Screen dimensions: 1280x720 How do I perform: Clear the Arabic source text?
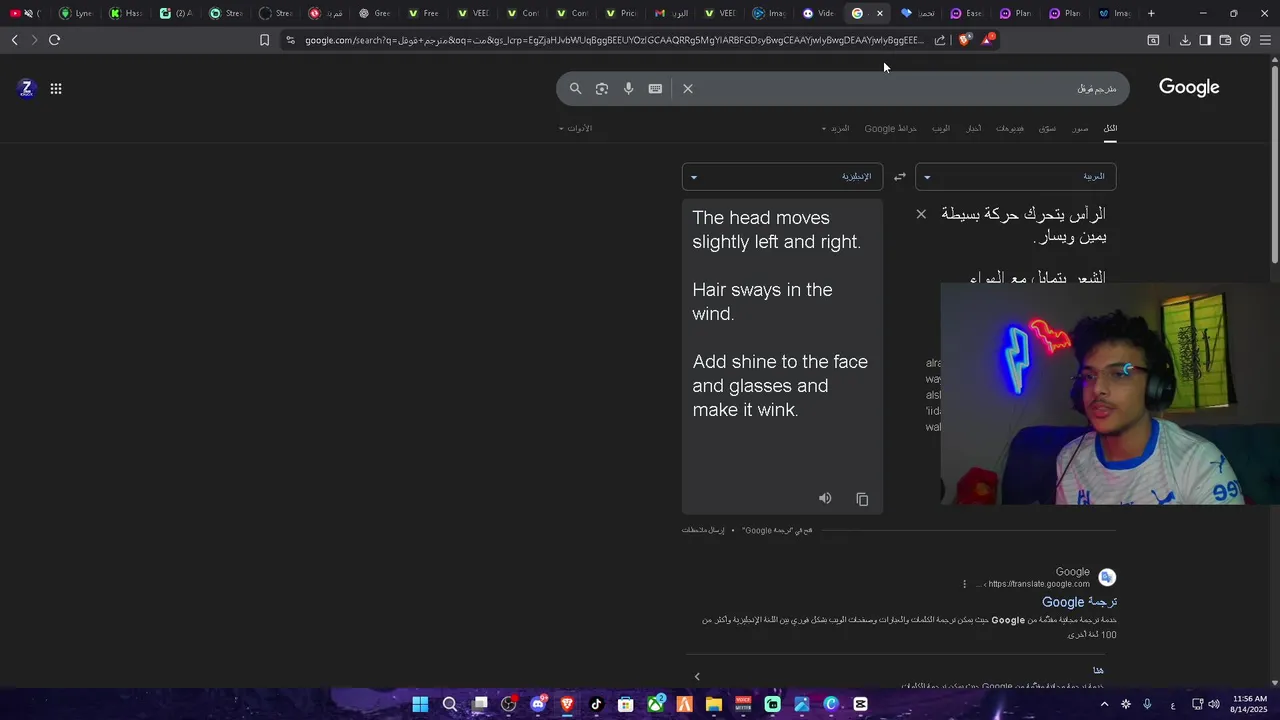[921, 214]
